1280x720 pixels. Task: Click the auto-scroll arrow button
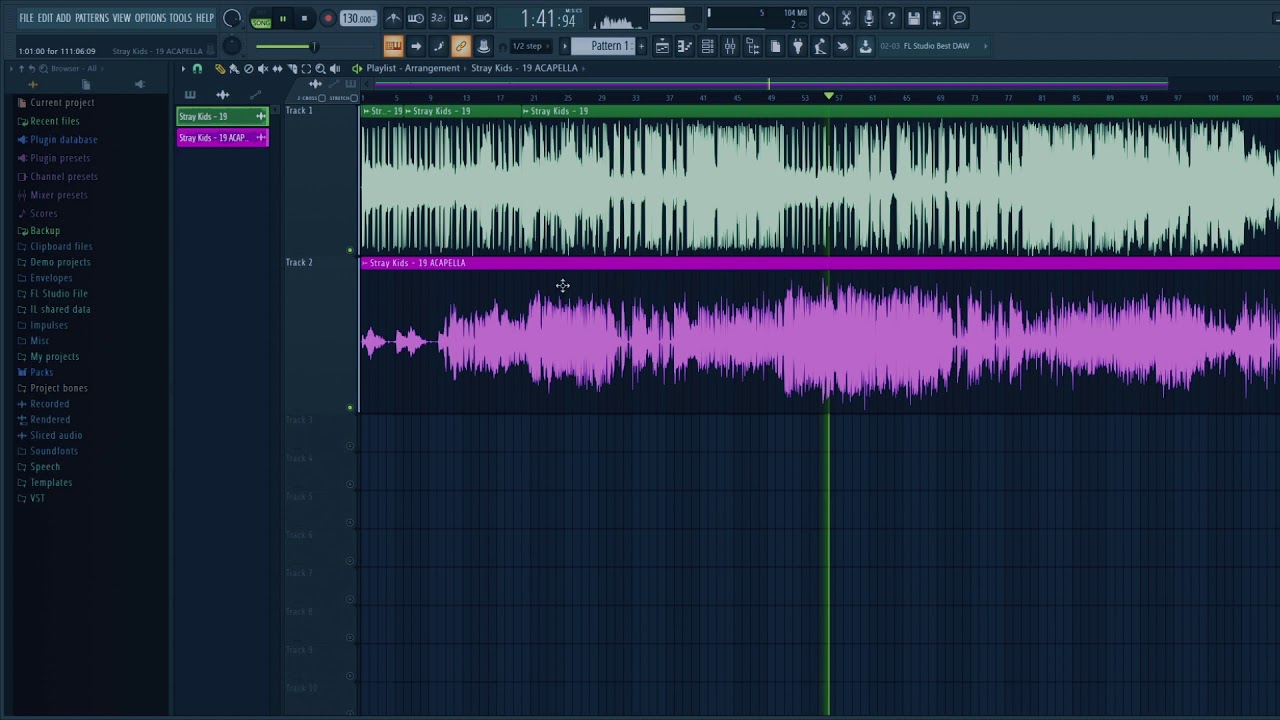416,46
